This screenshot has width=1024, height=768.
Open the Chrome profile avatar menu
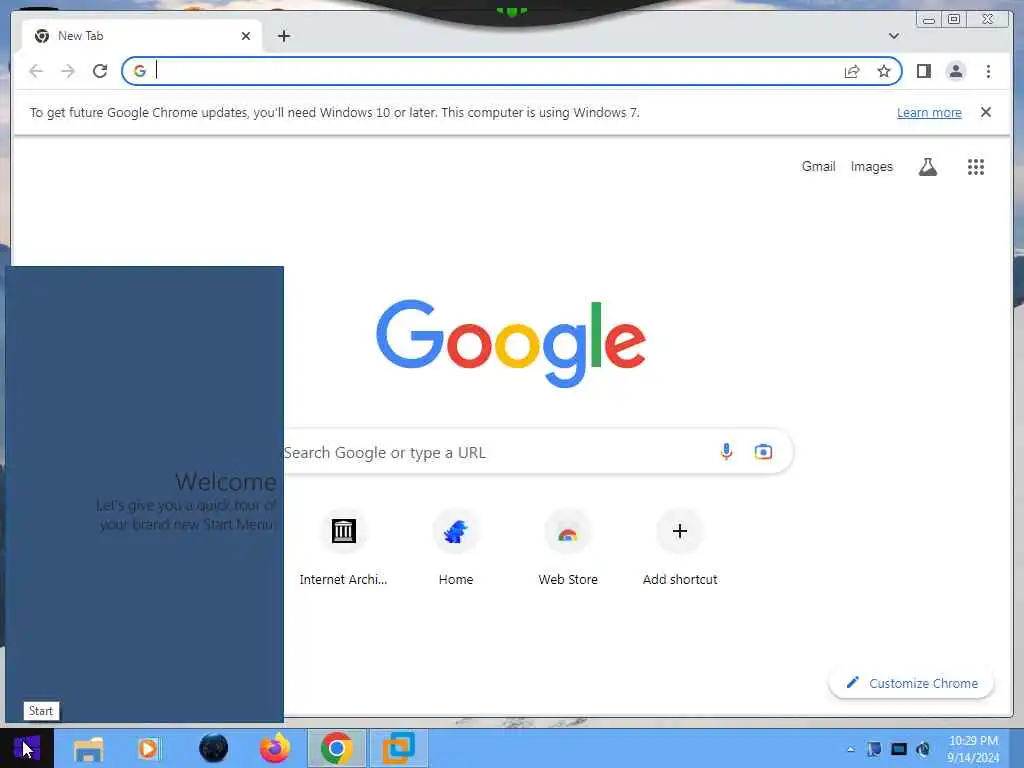955,71
